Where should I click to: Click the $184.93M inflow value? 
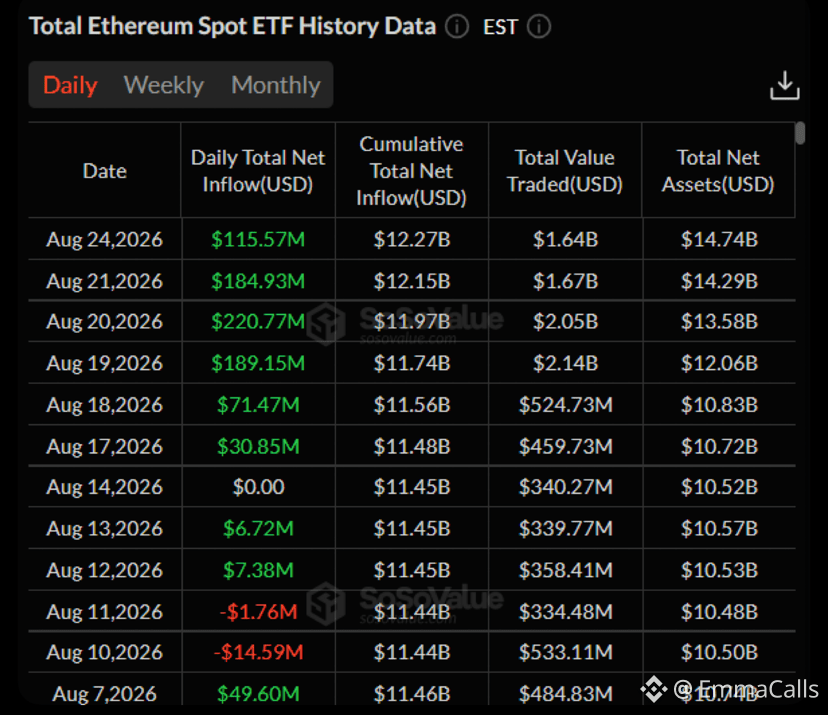258,281
